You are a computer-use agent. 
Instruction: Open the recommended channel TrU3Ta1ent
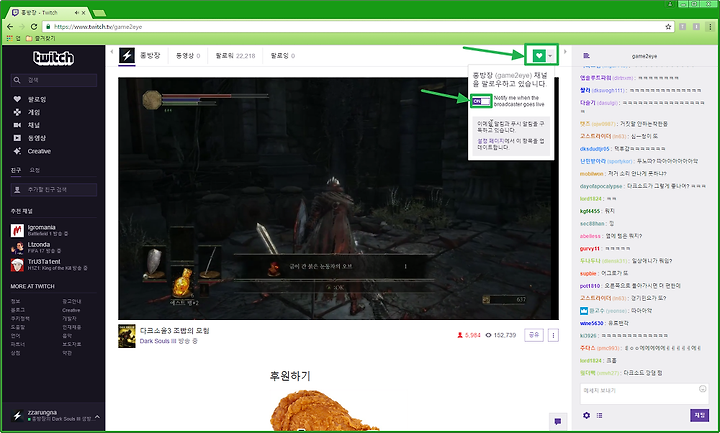point(49,264)
